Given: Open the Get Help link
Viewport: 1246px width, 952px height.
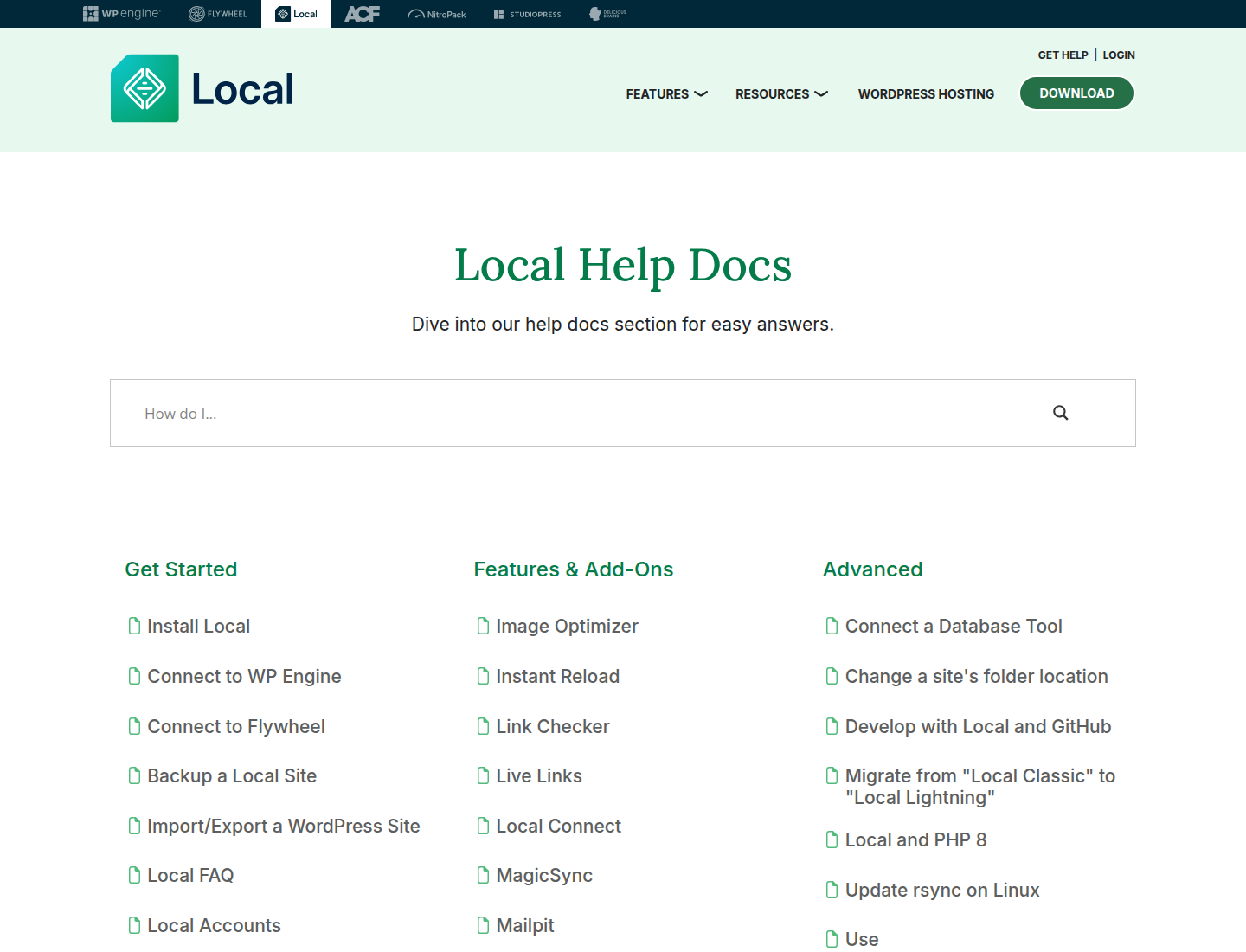Looking at the screenshot, I should click(x=1063, y=55).
